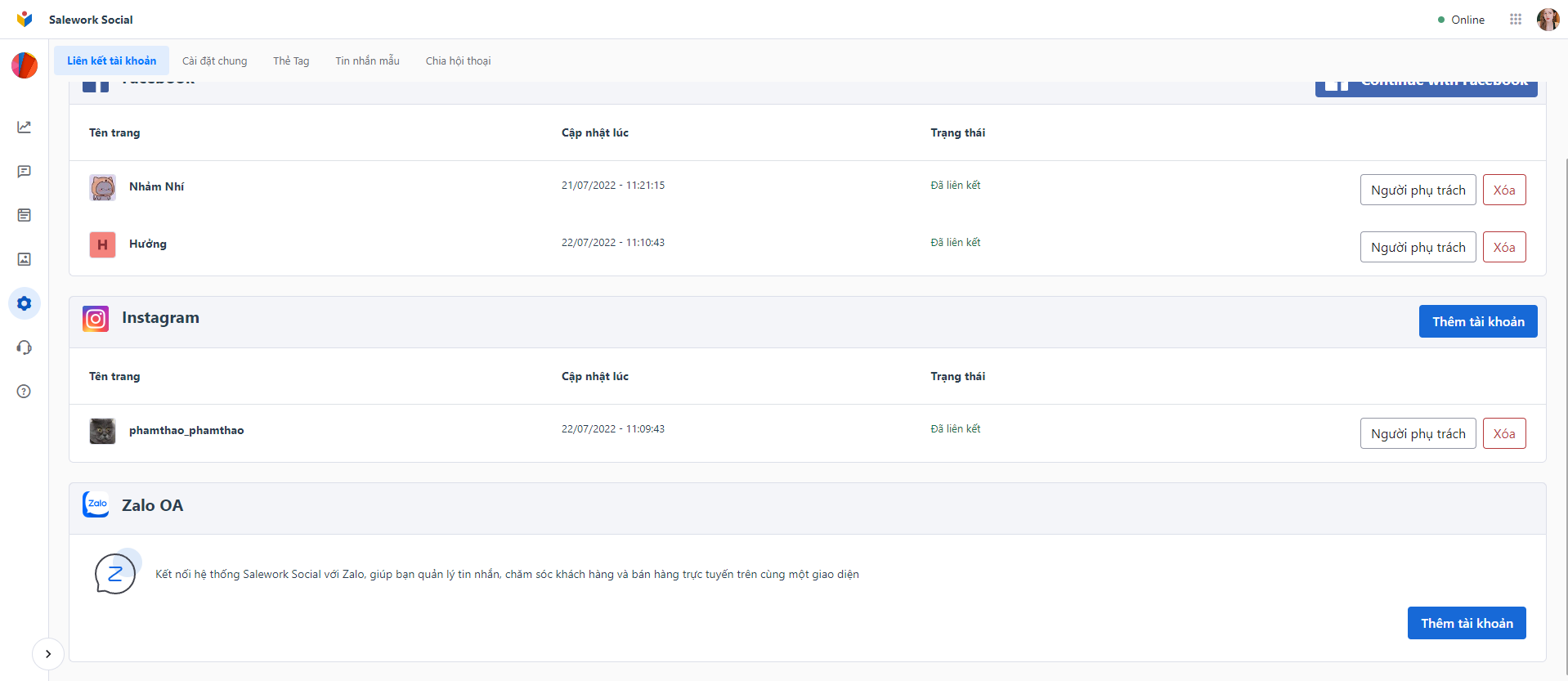Screen dimensions: 1568x681
Task: Click the phamthao_phamthao account name
Action: tap(186, 430)
